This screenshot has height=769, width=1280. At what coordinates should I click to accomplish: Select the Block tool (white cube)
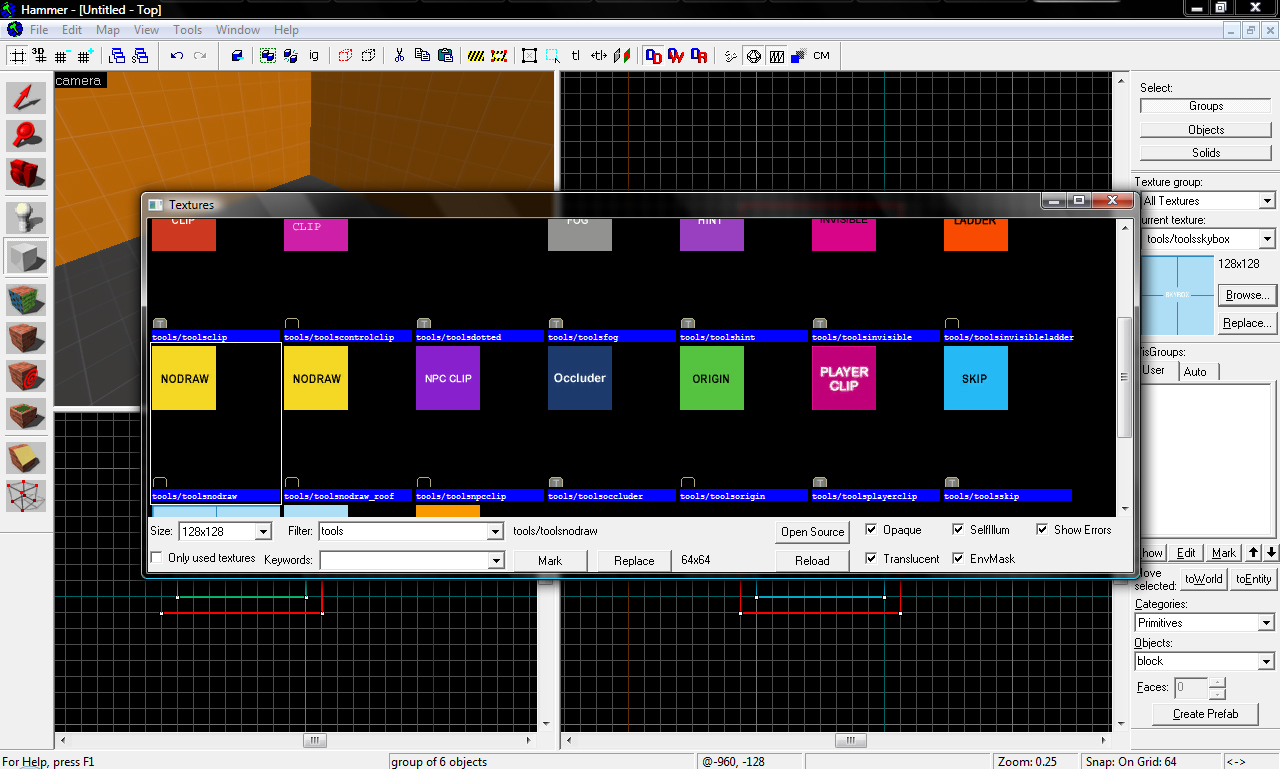[x=27, y=257]
